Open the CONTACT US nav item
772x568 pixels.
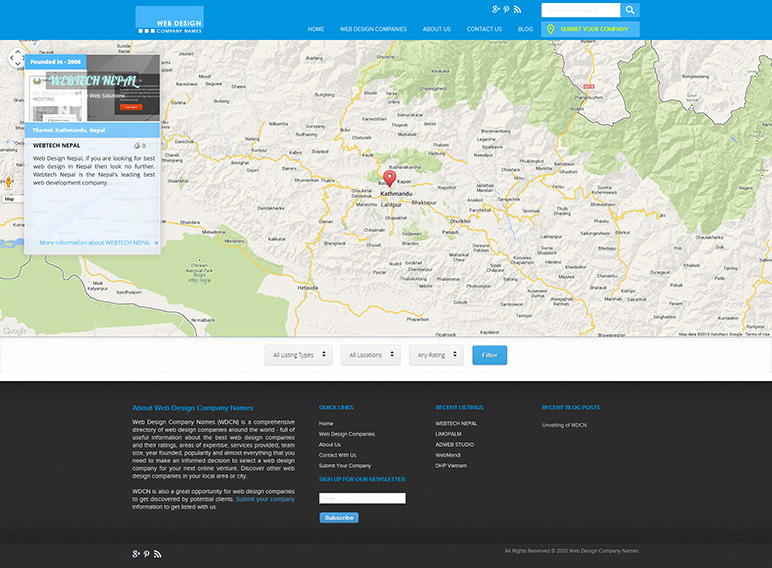point(484,29)
